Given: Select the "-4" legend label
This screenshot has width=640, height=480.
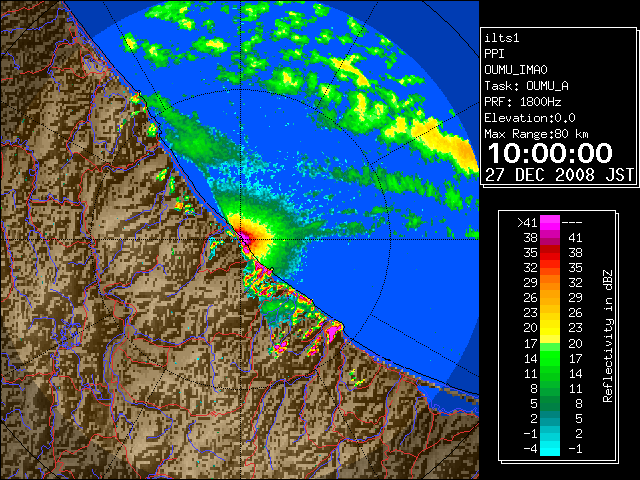Looking at the screenshot, I should 530,449.
